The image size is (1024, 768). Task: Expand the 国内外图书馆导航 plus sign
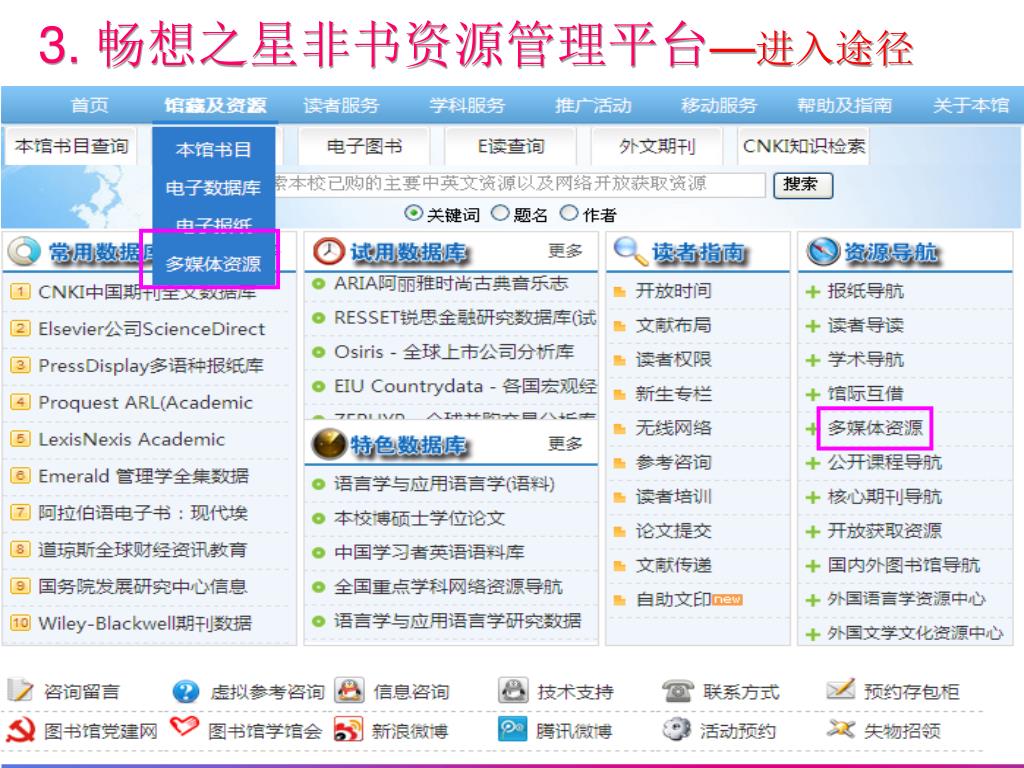click(813, 566)
